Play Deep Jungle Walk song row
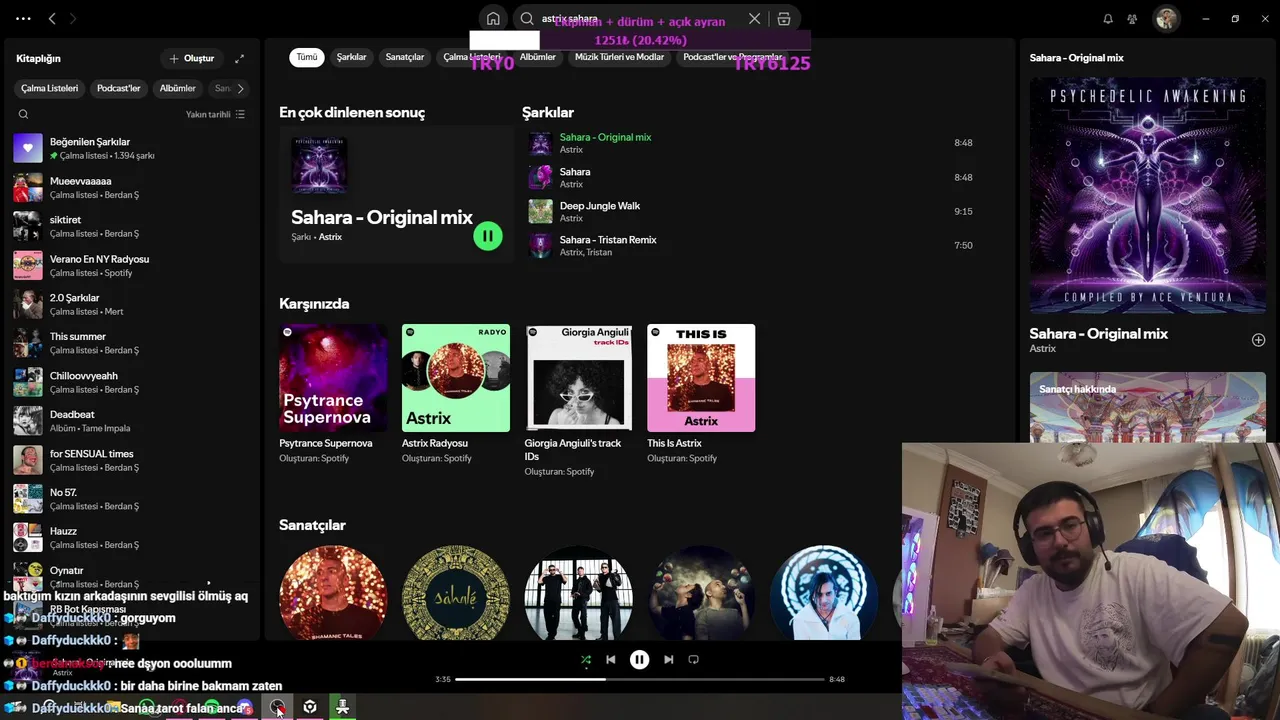Viewport: 1280px width, 720px height. [752, 211]
